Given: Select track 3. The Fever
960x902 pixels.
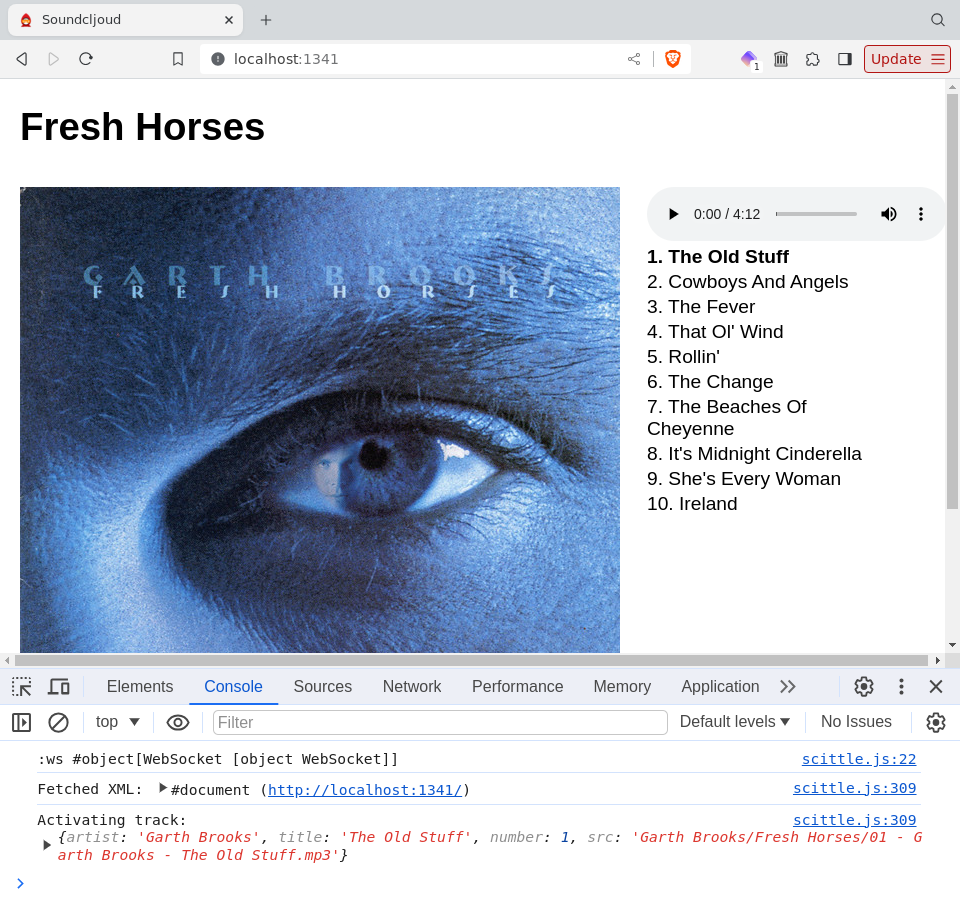Looking at the screenshot, I should pos(701,307).
